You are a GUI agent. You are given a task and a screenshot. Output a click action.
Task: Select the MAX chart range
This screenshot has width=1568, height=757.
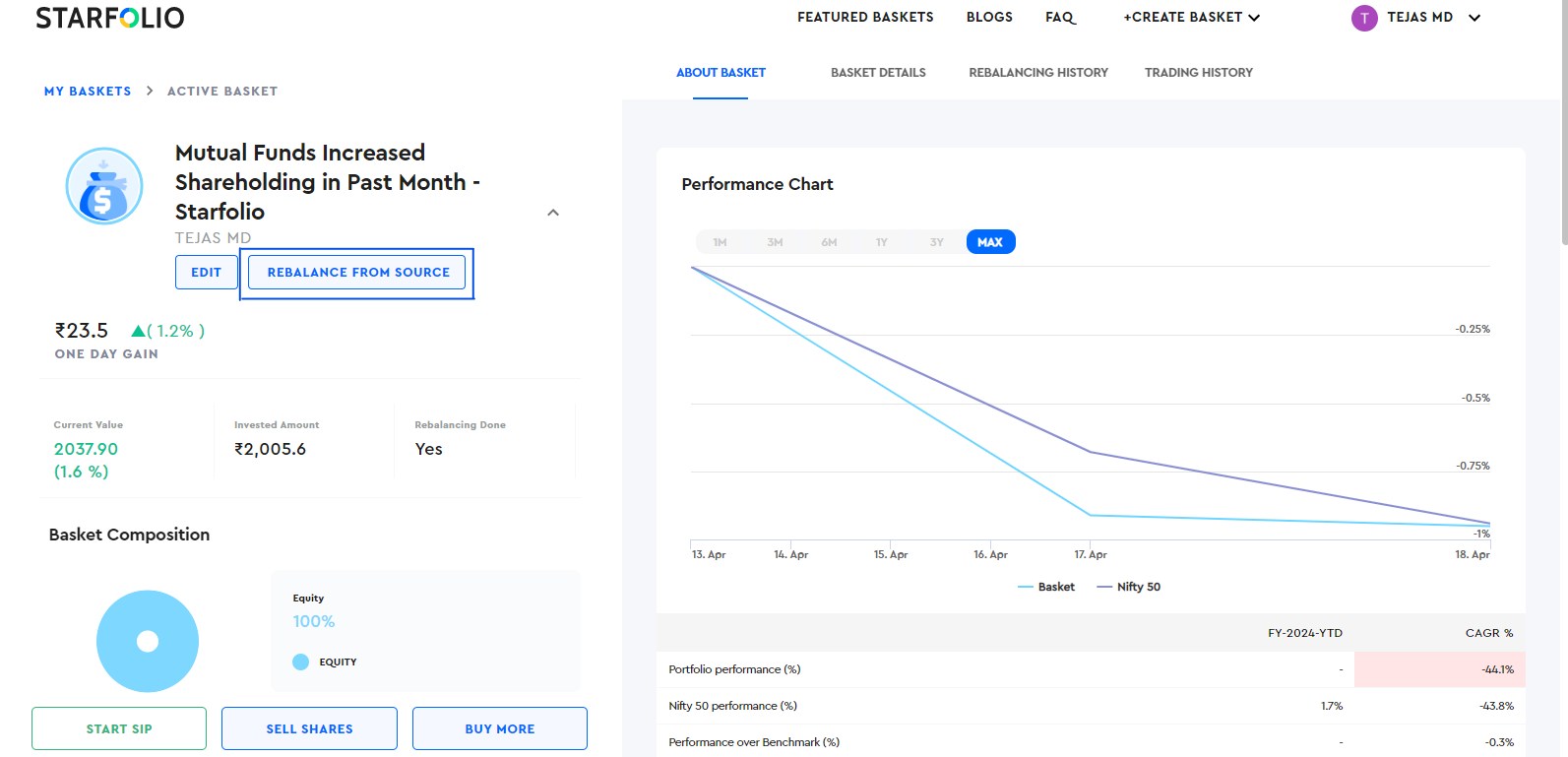(990, 242)
